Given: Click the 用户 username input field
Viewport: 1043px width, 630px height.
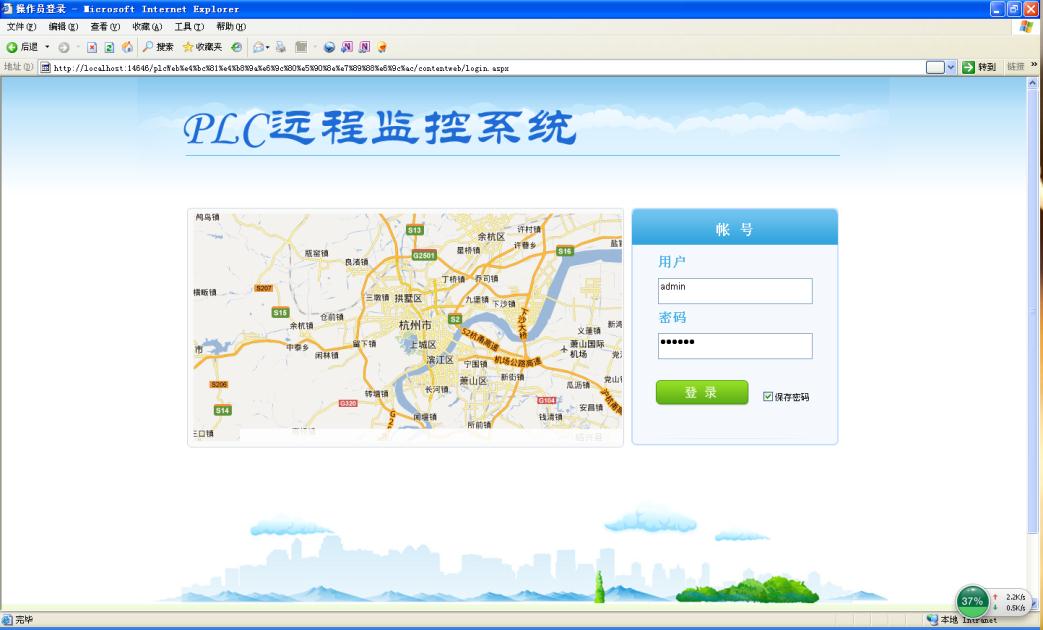Looking at the screenshot, I should (735, 291).
